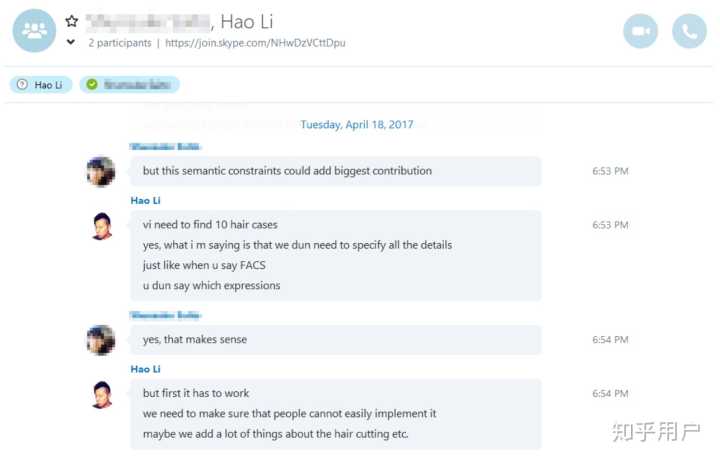720x457 pixels.
Task: Click the conversation title ending in Hao Li
Action: [178, 21]
